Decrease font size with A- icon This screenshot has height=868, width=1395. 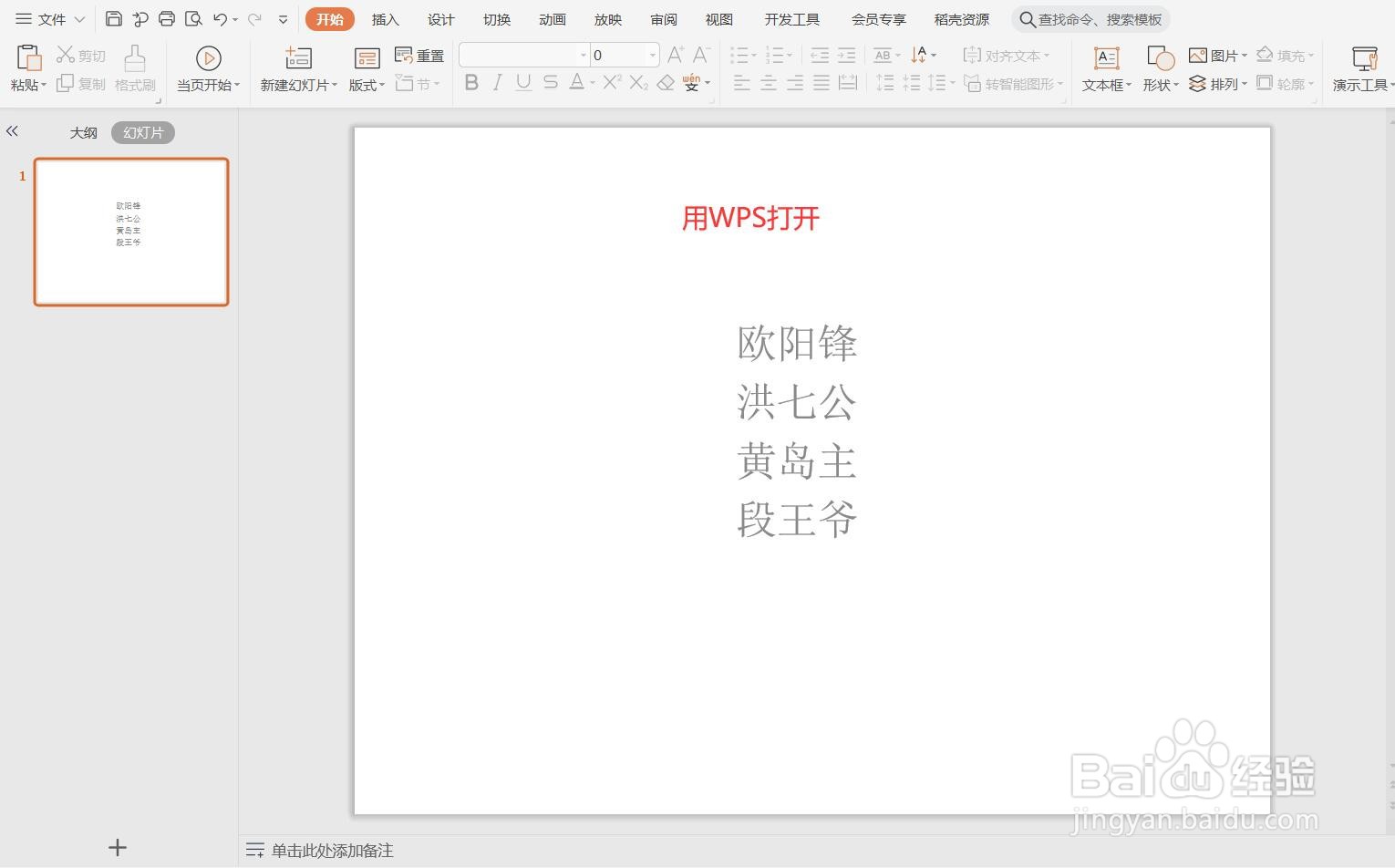coord(701,55)
